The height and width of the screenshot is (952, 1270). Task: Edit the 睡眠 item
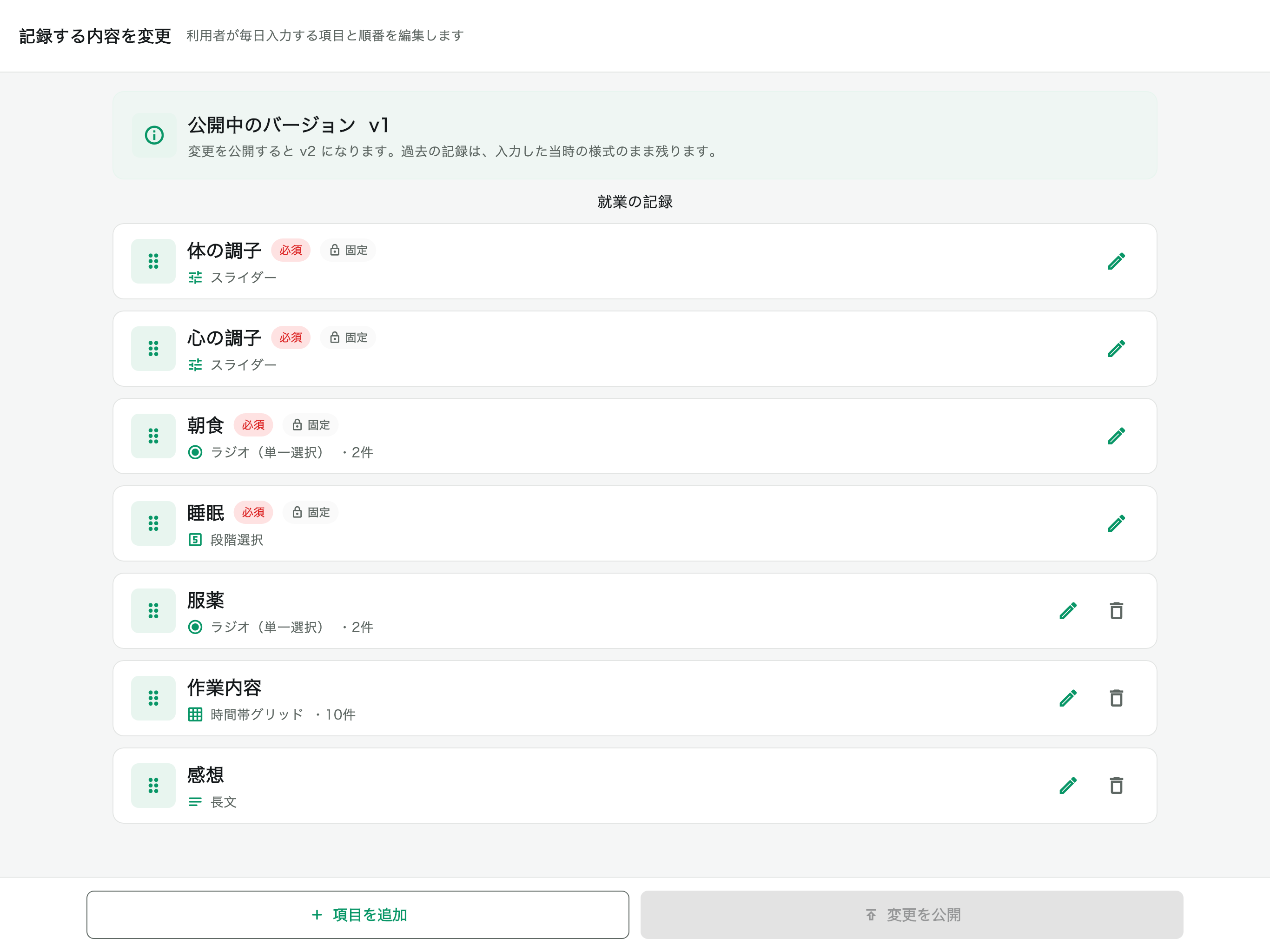point(1116,523)
